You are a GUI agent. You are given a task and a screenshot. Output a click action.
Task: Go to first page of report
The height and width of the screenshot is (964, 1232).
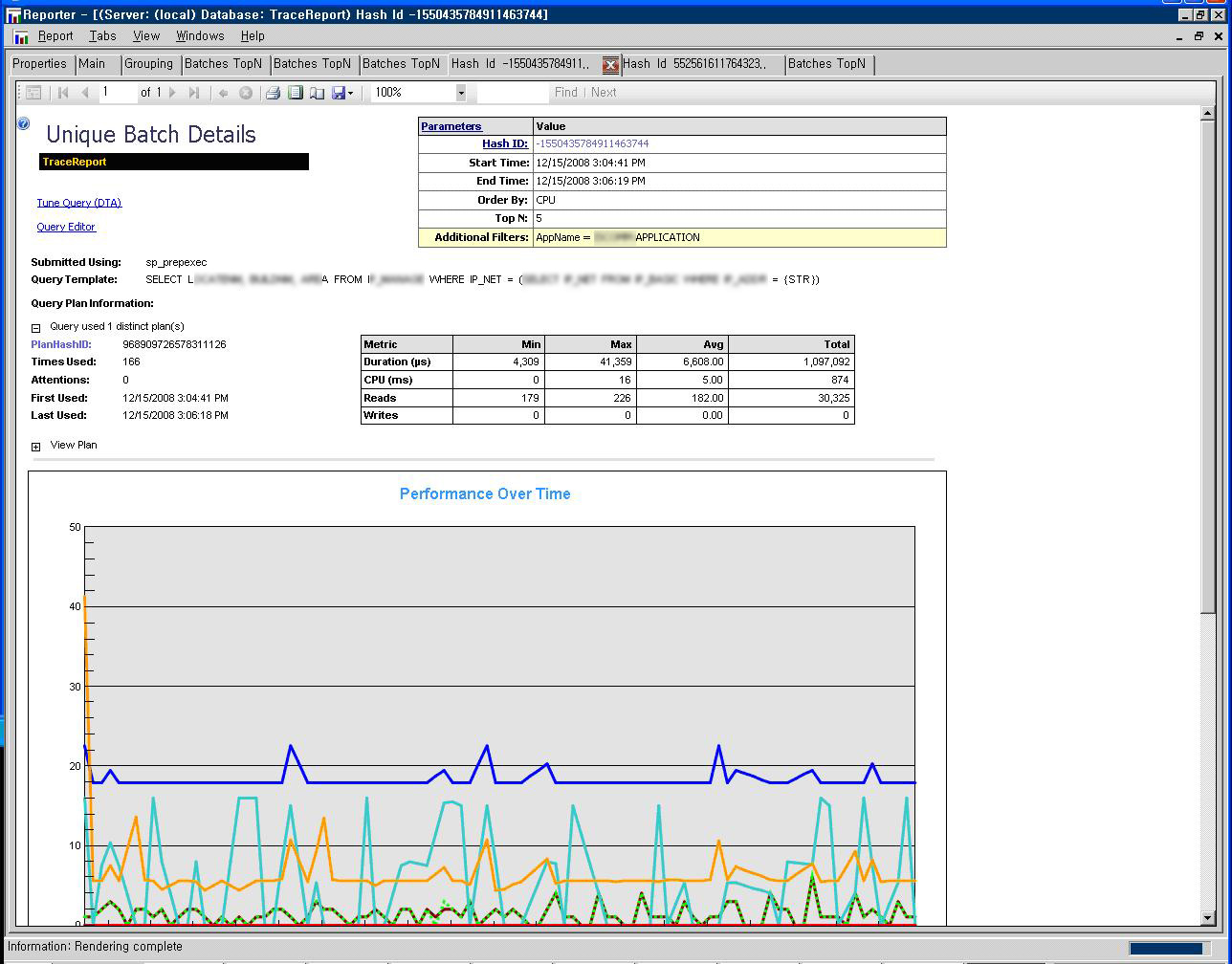[63, 93]
